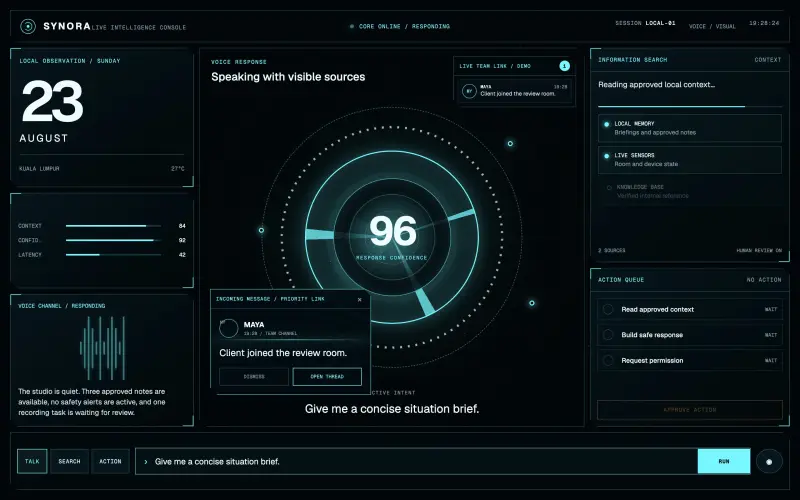
Task: Click the Latency level bar
Action: (x=113, y=255)
